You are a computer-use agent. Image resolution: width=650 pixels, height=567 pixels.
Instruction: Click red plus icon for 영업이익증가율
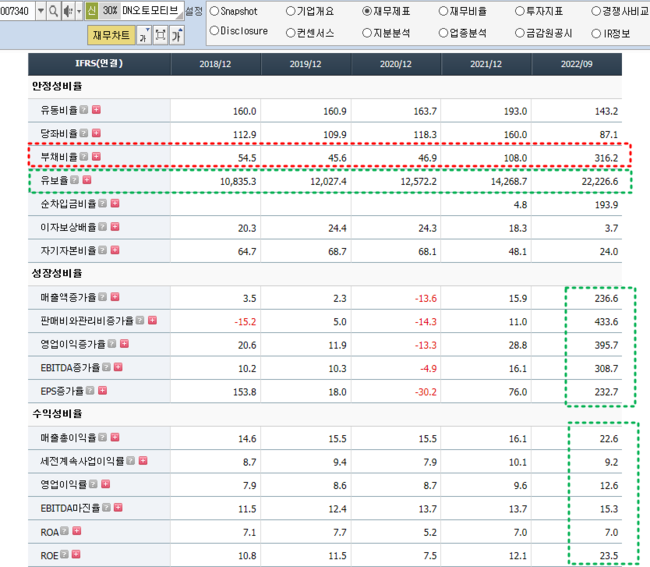pyautogui.click(x=124, y=344)
